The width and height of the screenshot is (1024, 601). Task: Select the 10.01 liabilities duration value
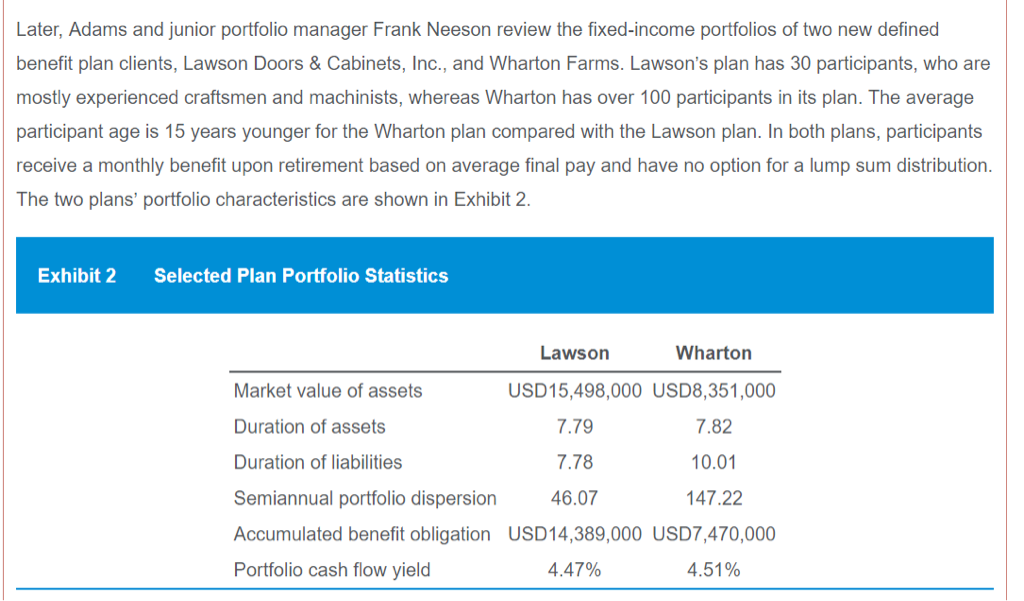point(713,462)
